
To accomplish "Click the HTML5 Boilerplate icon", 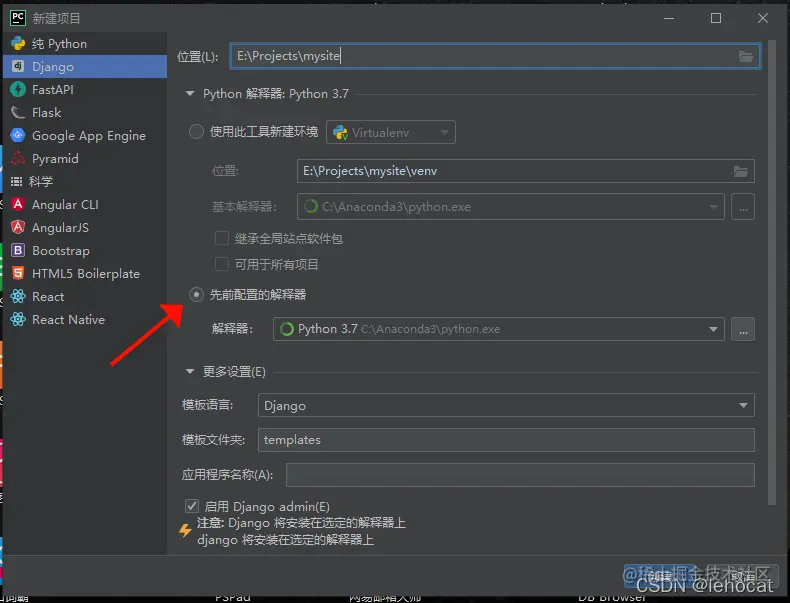I will [18, 274].
